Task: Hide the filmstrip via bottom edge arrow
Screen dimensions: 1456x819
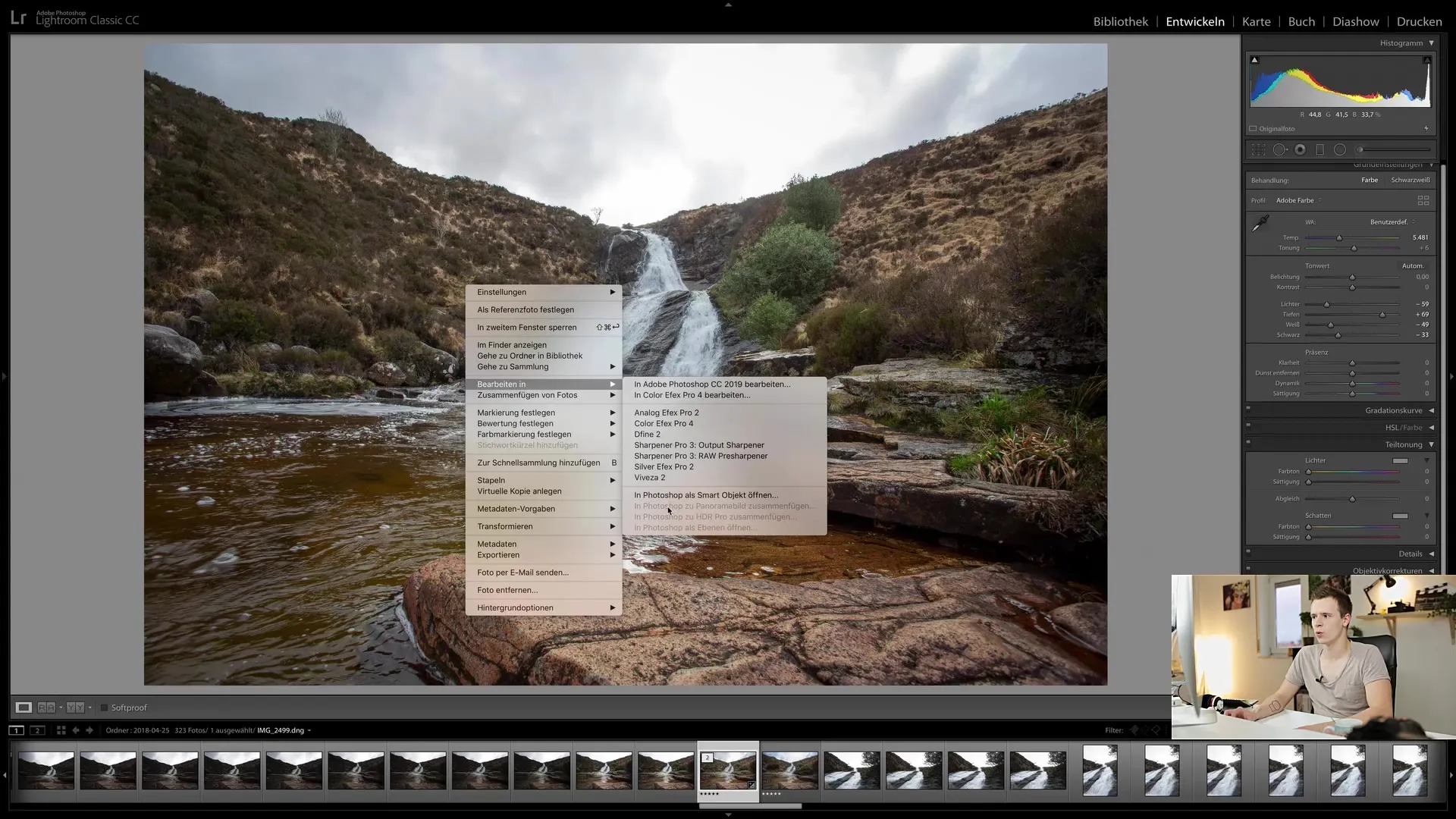Action: click(728, 814)
